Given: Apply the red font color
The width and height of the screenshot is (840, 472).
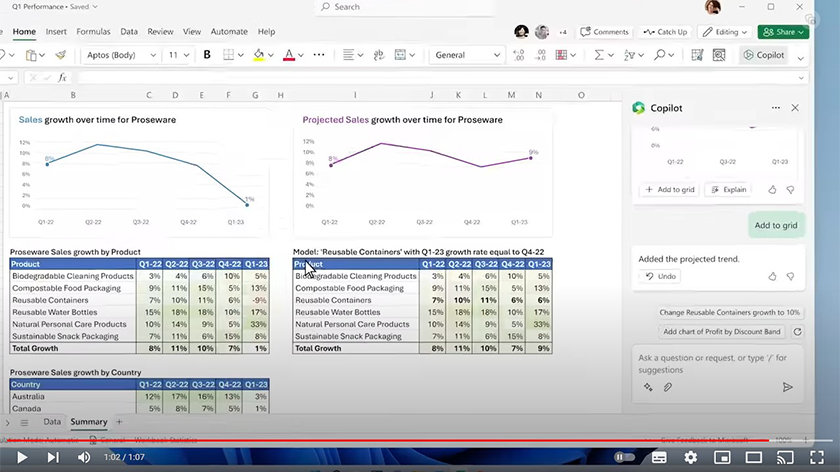Looking at the screenshot, I should [x=289, y=55].
